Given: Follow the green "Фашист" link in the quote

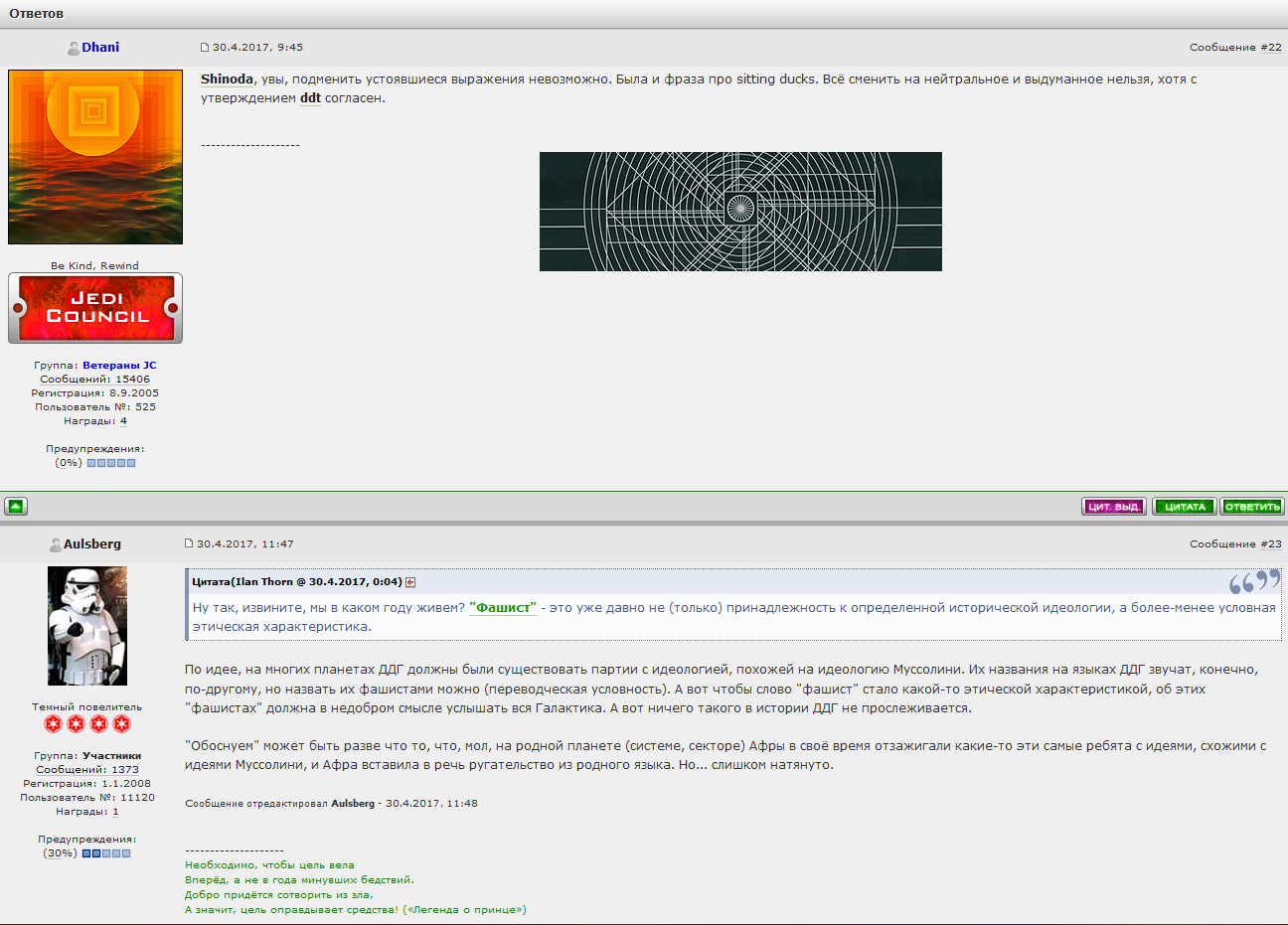Looking at the screenshot, I should coord(503,608).
